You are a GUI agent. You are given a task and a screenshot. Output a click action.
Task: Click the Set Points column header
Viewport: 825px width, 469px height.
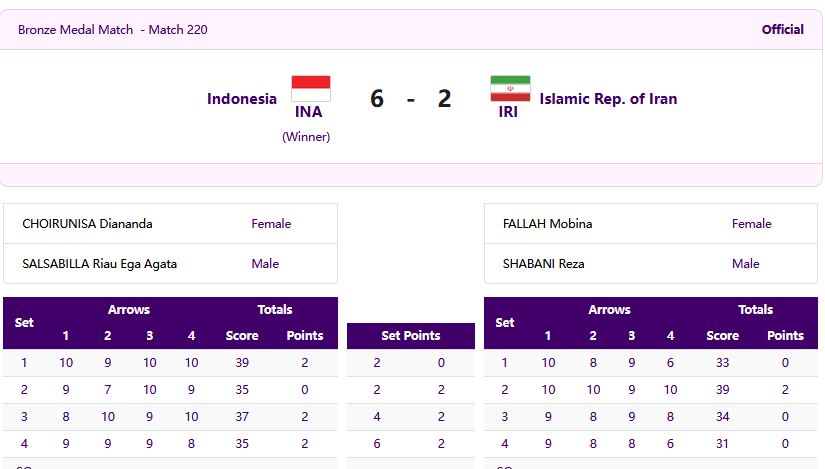point(411,336)
